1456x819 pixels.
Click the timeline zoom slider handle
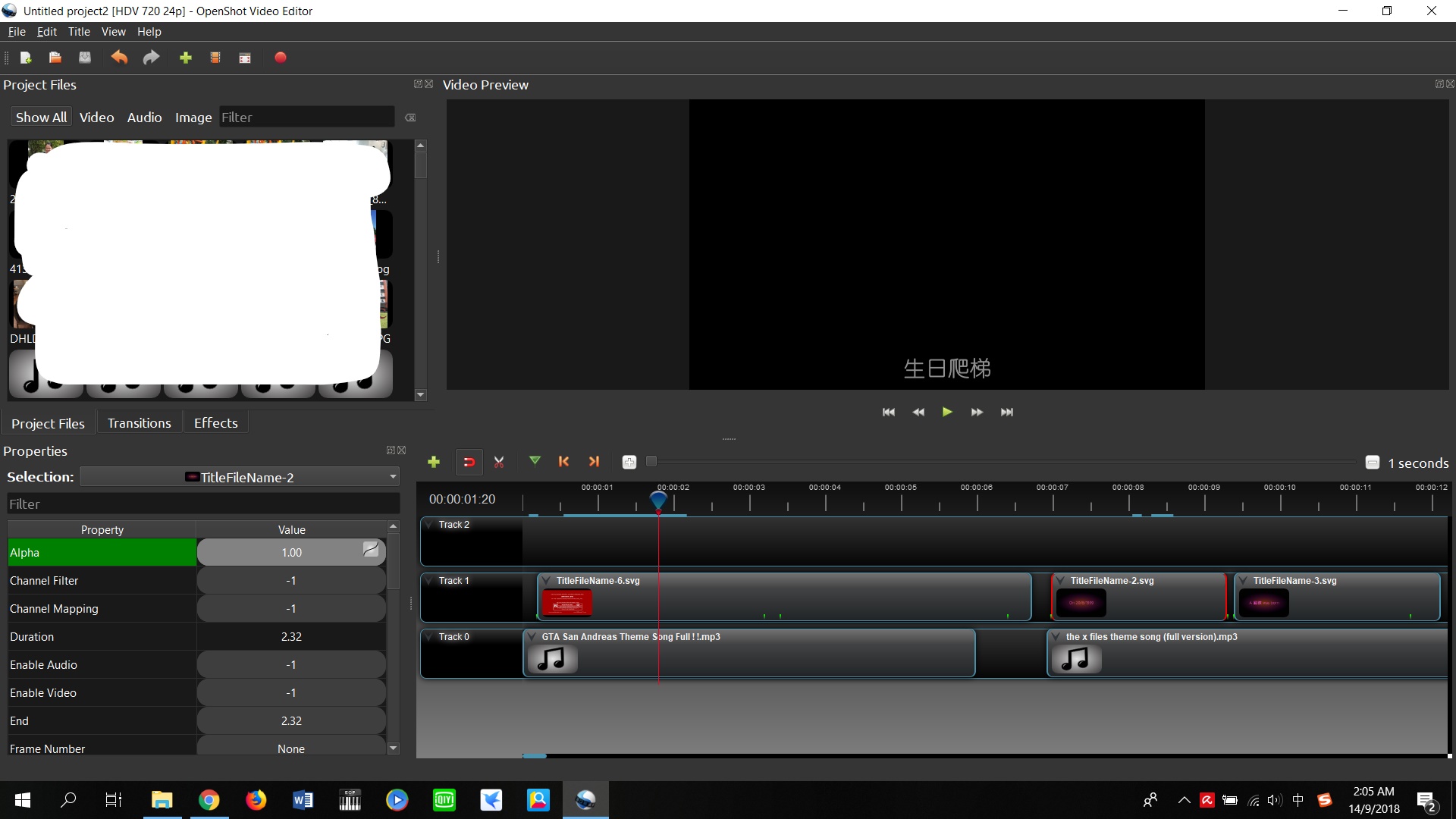click(651, 462)
